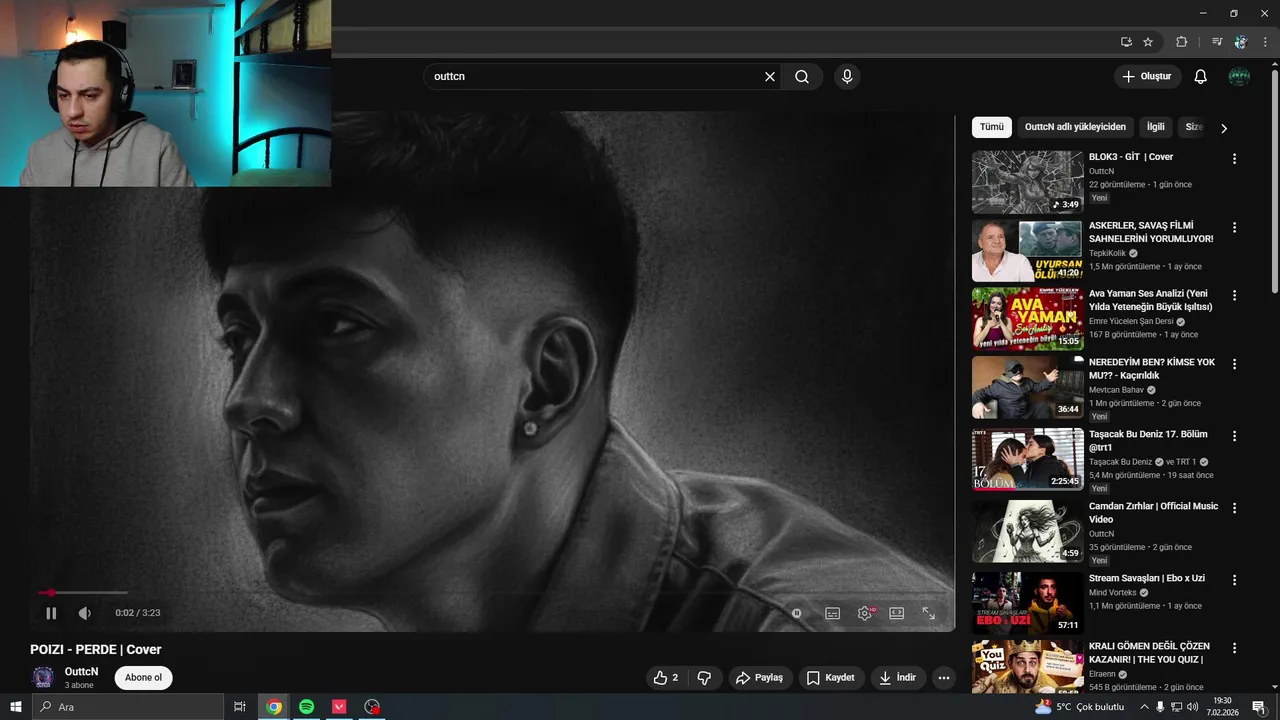Open KRALI GÖMEN DEĞİL ÇÖZEN video title
The image size is (1280, 720).
pyautogui.click(x=1149, y=653)
